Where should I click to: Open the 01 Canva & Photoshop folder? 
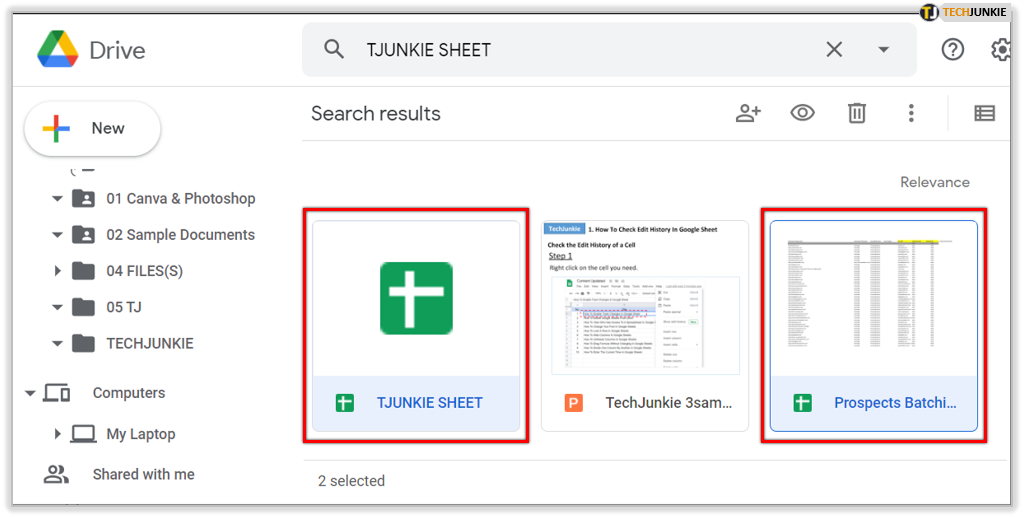pos(180,199)
